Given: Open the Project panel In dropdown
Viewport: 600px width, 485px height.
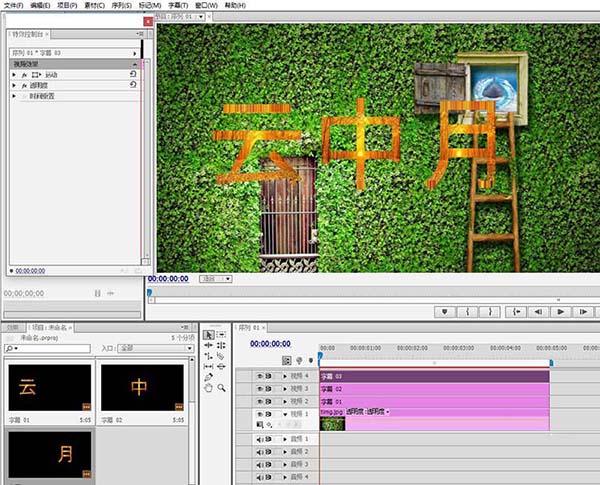Looking at the screenshot, I should pos(155,348).
